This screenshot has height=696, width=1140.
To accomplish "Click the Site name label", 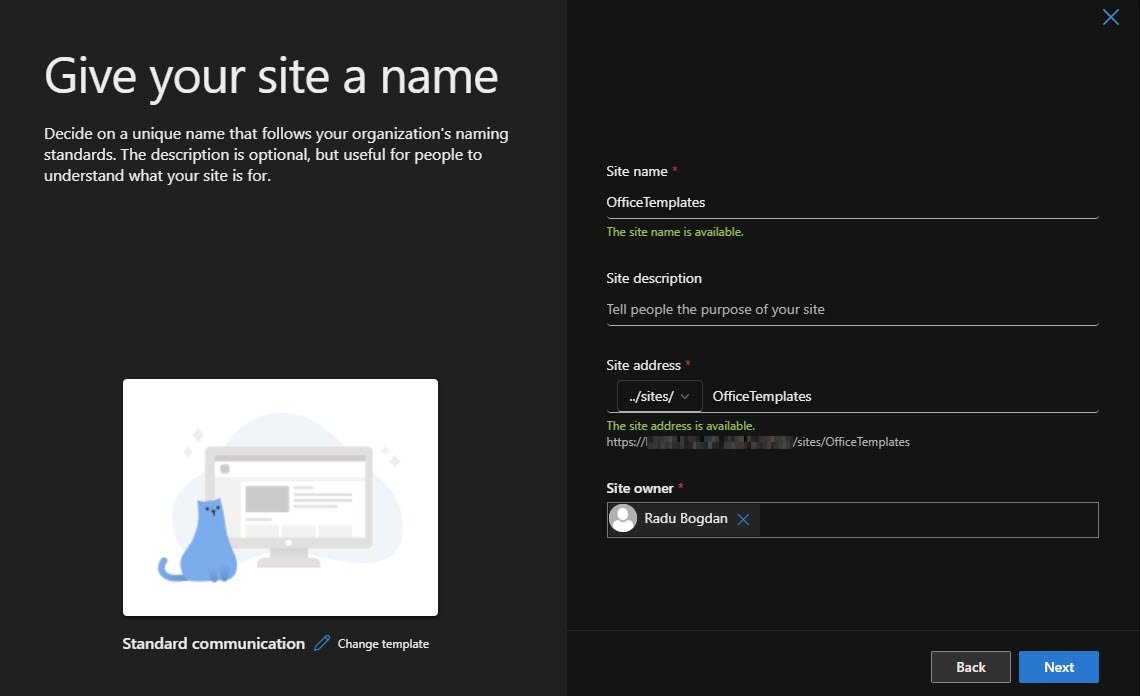I will click(x=636, y=171).
